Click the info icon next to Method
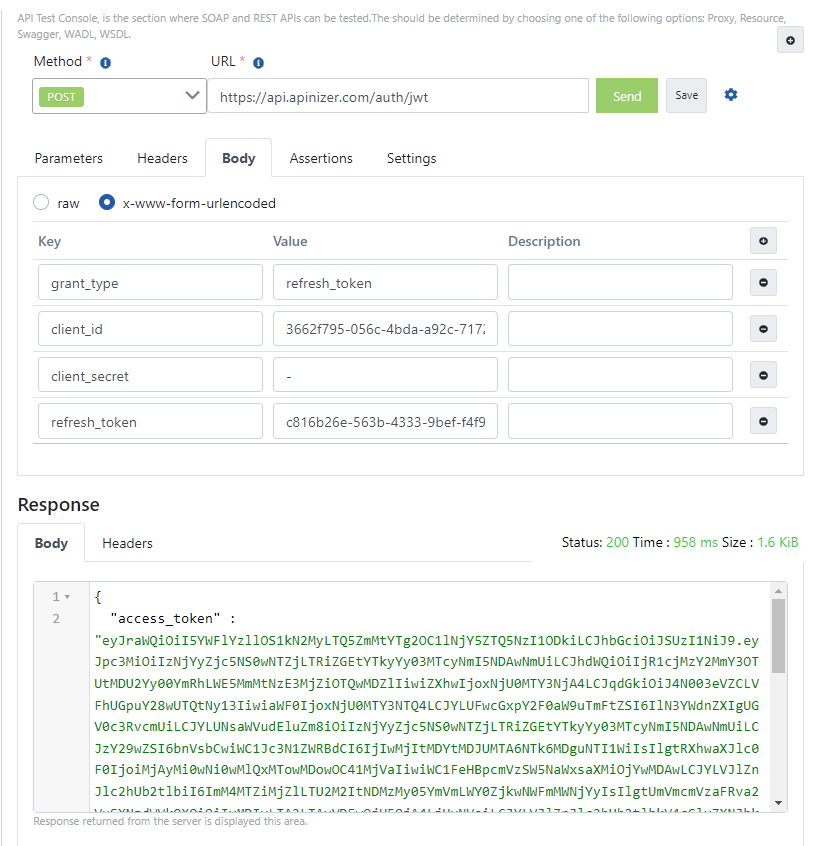The height and width of the screenshot is (846, 821). [x=105, y=62]
